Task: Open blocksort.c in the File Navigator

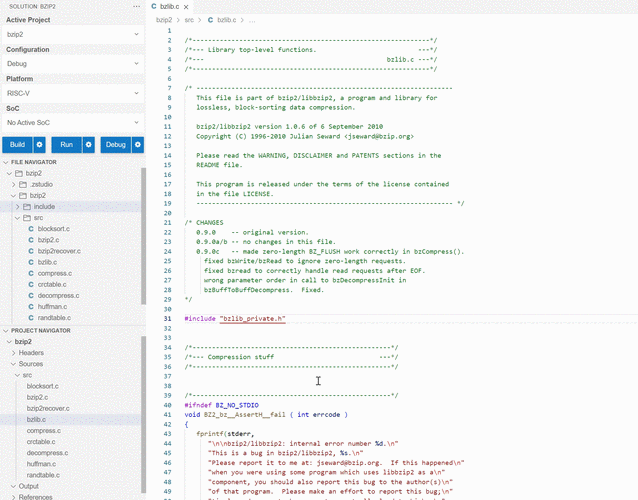Action: [53, 229]
